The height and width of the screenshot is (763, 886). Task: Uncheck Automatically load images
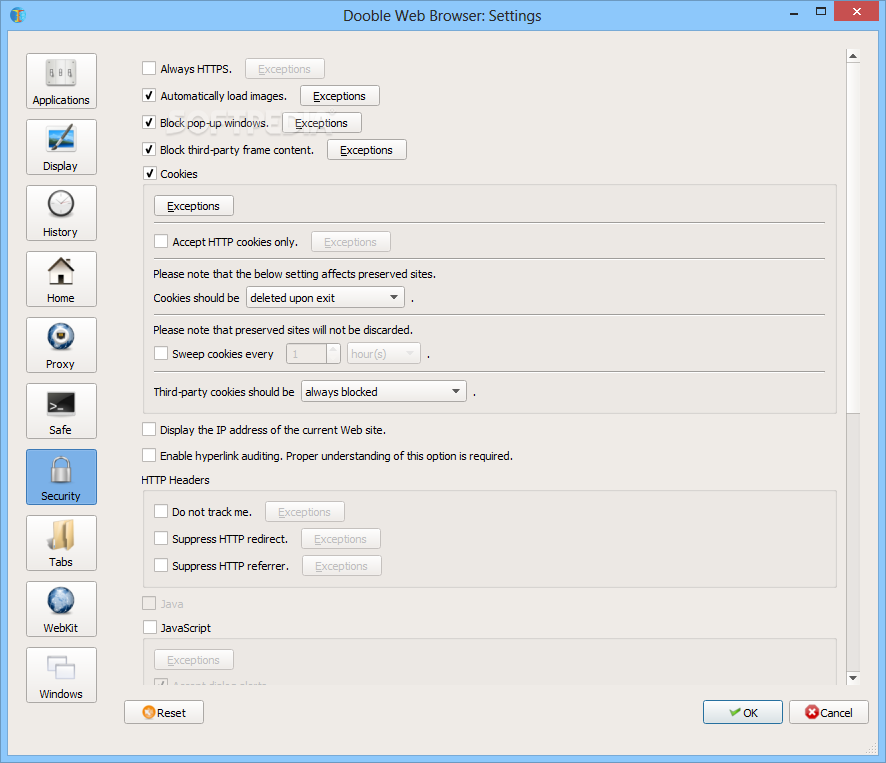[149, 96]
